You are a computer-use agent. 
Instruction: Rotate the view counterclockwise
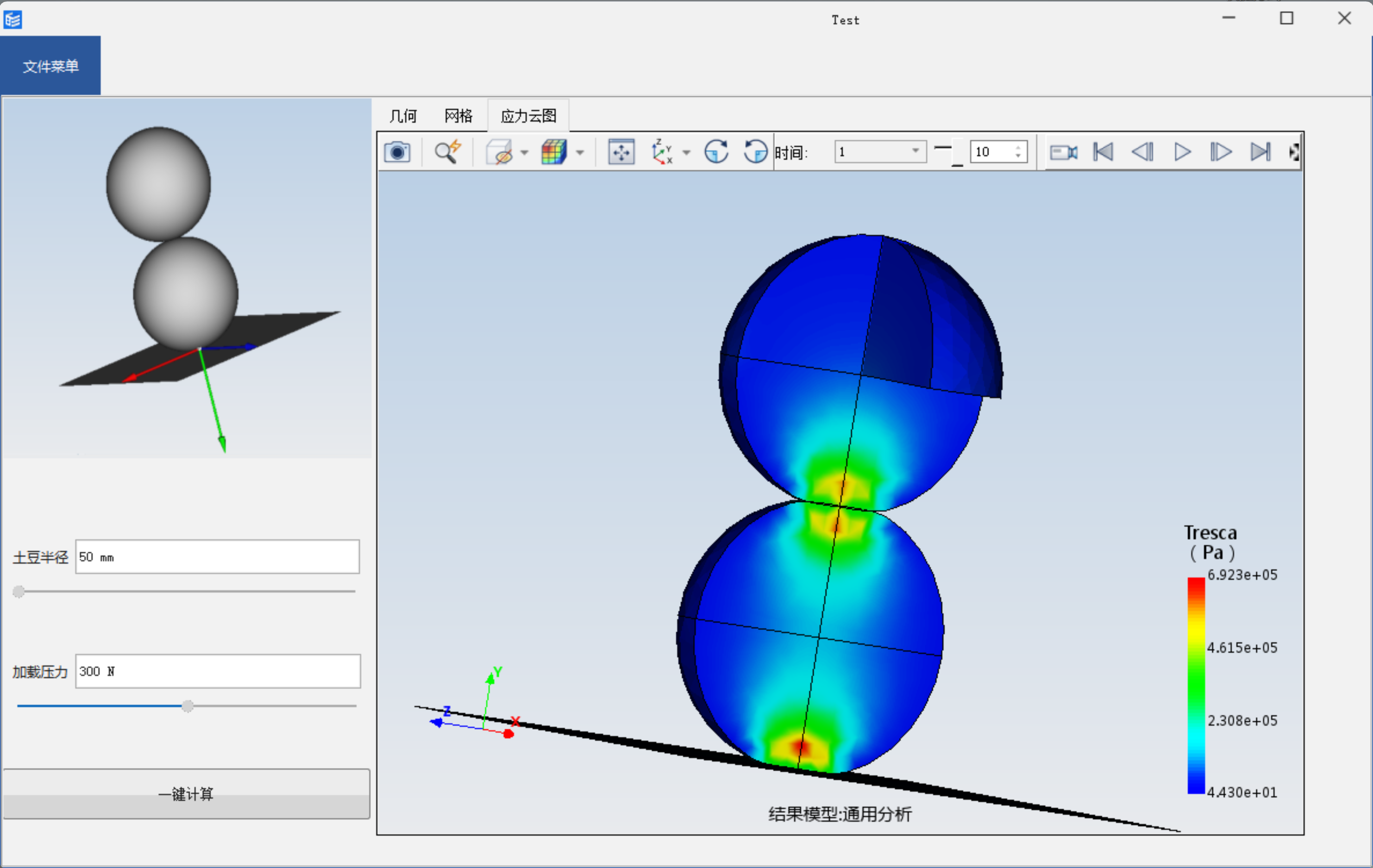pos(755,152)
